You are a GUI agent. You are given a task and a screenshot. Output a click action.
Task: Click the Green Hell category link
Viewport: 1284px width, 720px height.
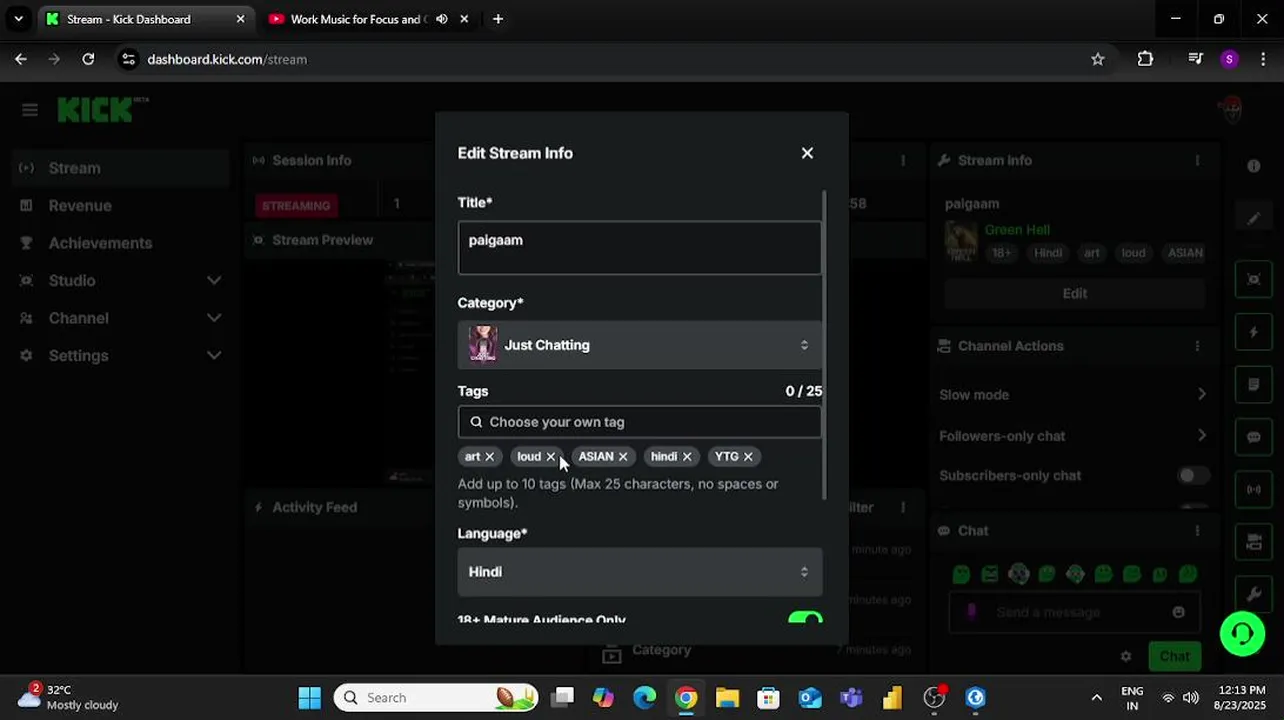point(1017,230)
